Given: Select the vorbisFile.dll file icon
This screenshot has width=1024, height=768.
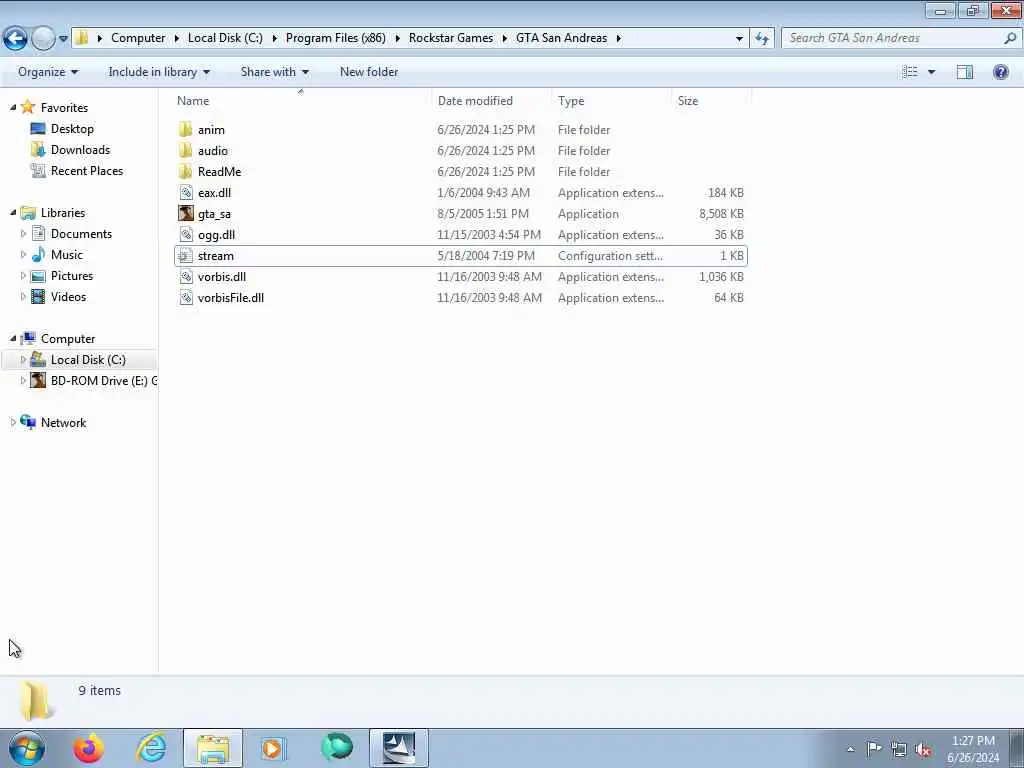Looking at the screenshot, I should (186, 298).
